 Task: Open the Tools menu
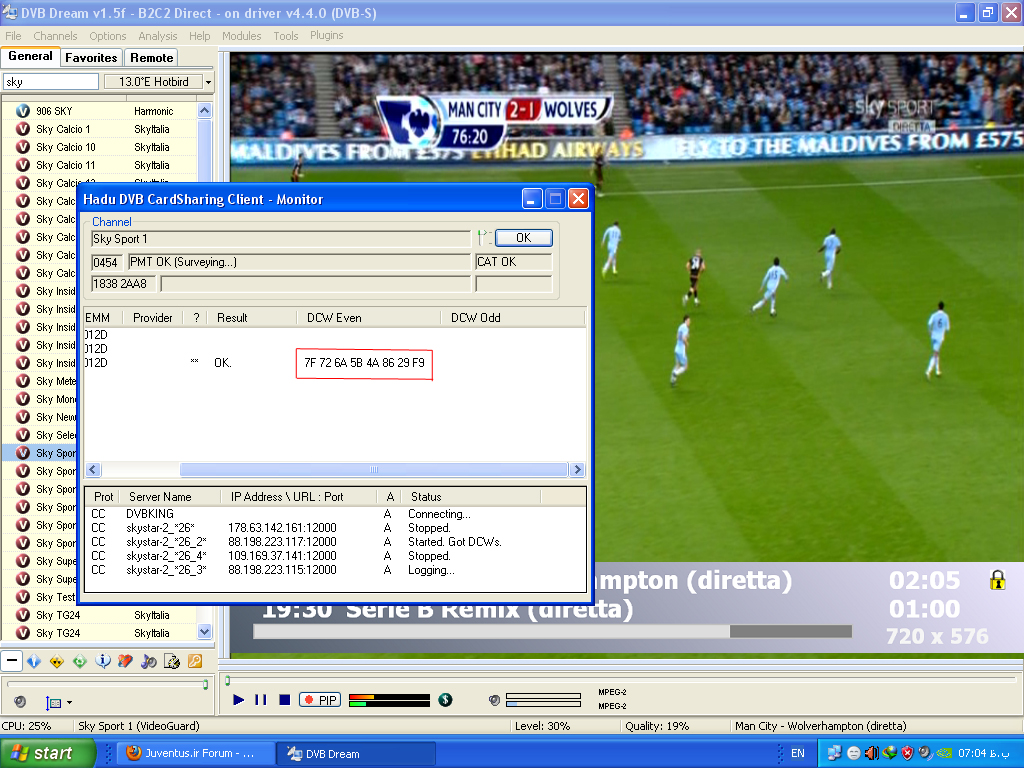(286, 36)
